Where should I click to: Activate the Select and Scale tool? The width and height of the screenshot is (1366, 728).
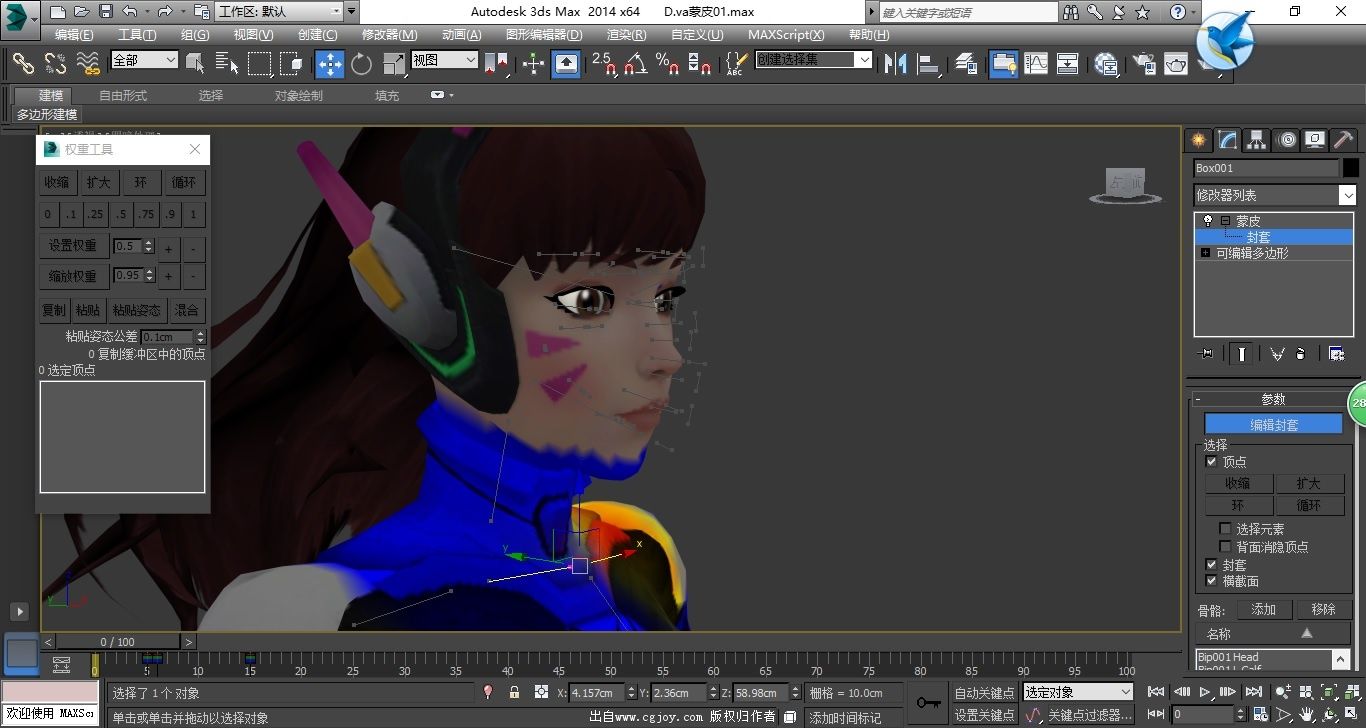point(393,64)
